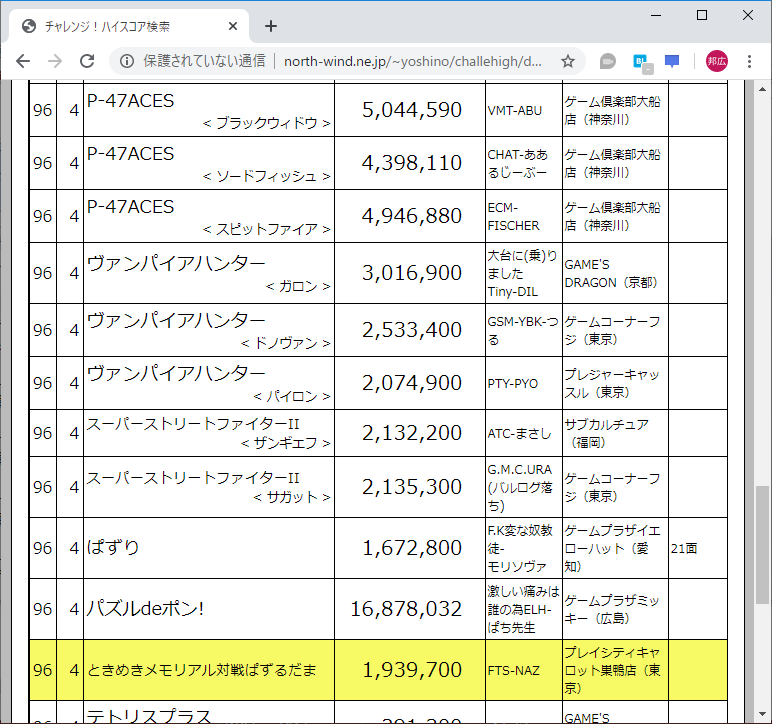Screen dimensions: 772x724
Task: Click the player name F.K変な奴教徒-モリソヴァ
Action: pyautogui.click(x=520, y=548)
